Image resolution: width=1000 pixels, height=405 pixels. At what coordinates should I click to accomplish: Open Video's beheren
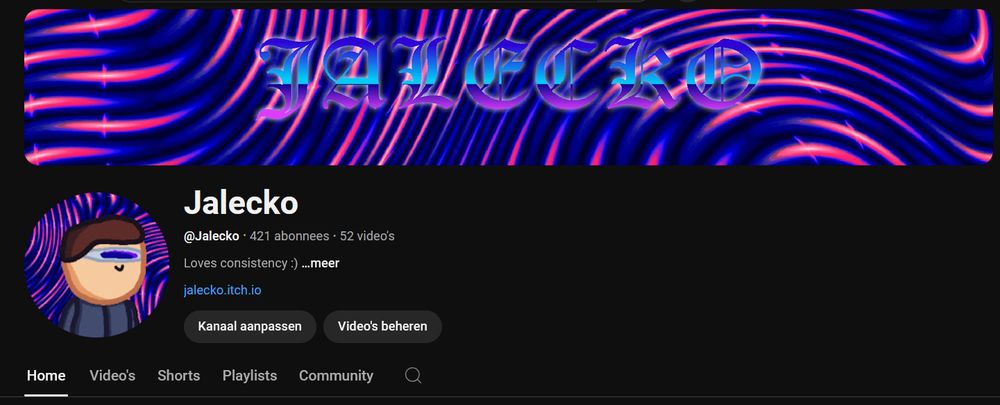[383, 327]
